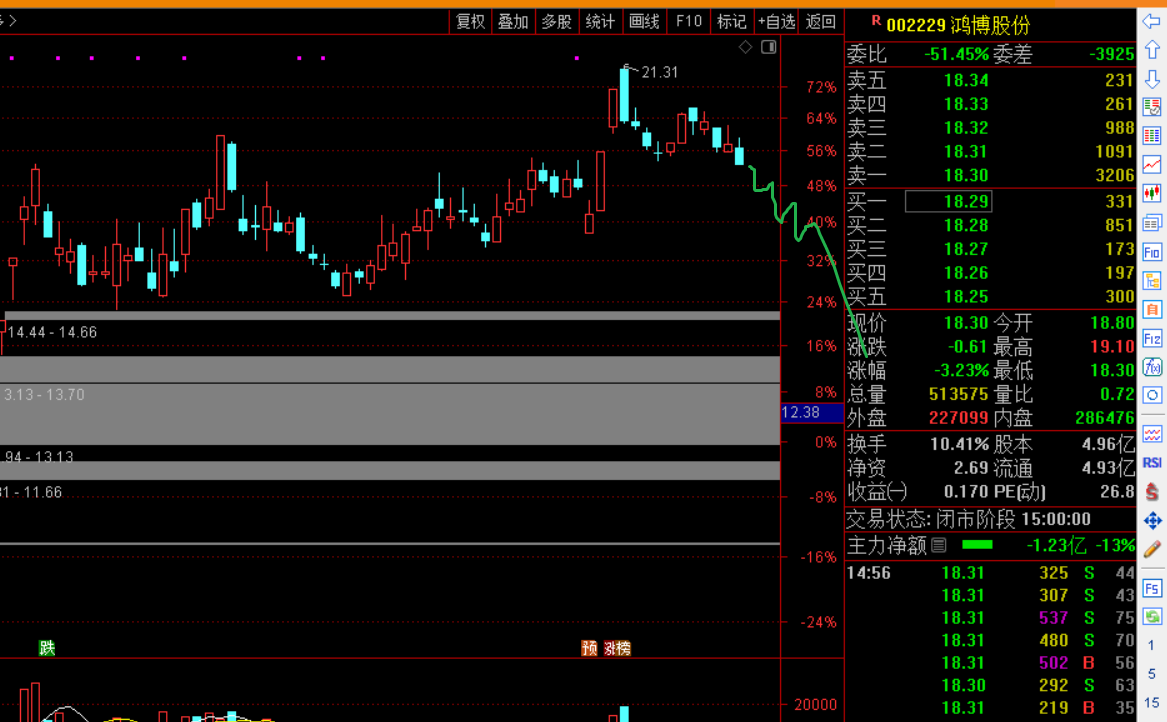
Task: Click the down arrow icon in sidebar
Action: coord(1151,79)
